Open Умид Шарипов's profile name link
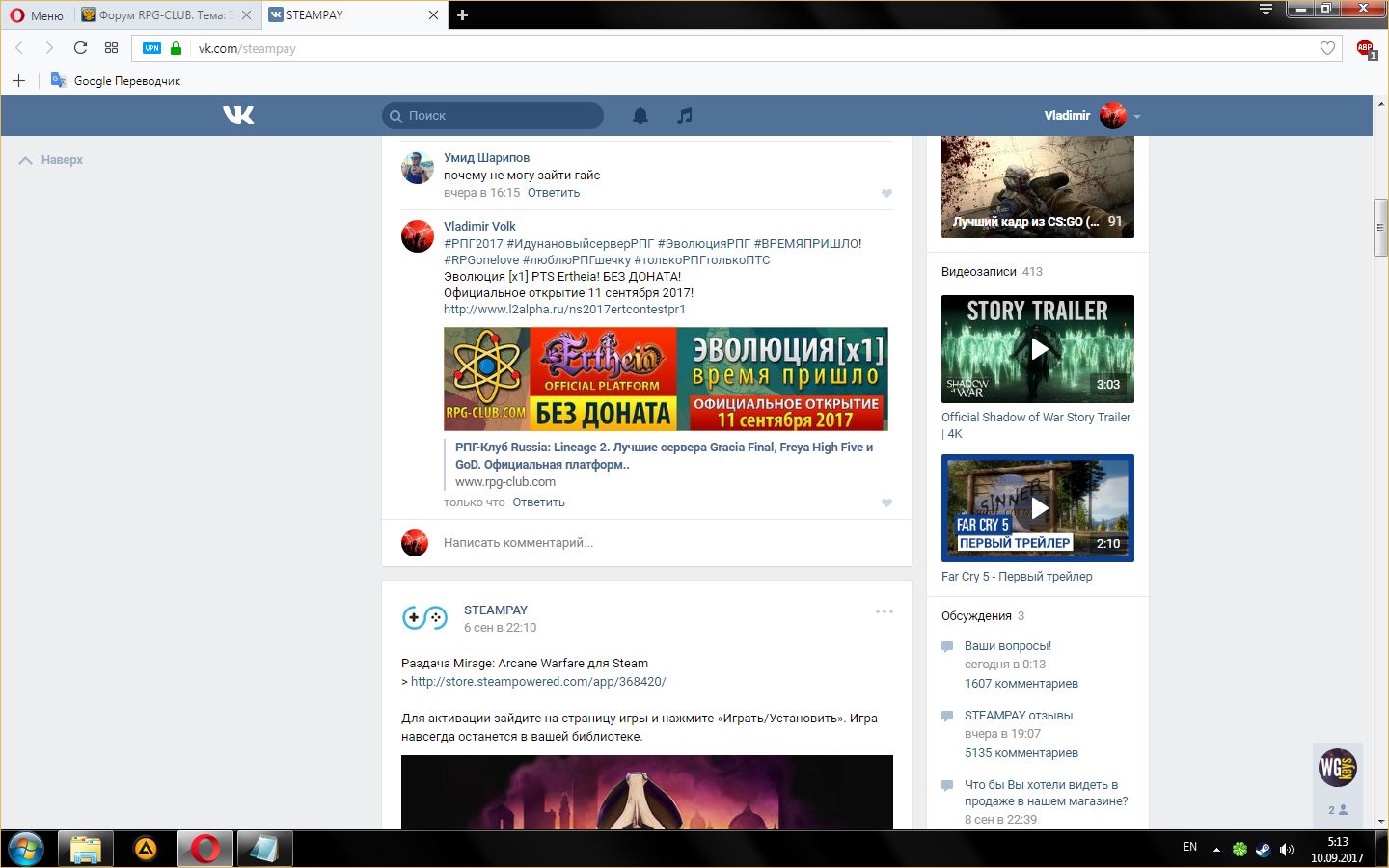The height and width of the screenshot is (868, 1389). [486, 158]
